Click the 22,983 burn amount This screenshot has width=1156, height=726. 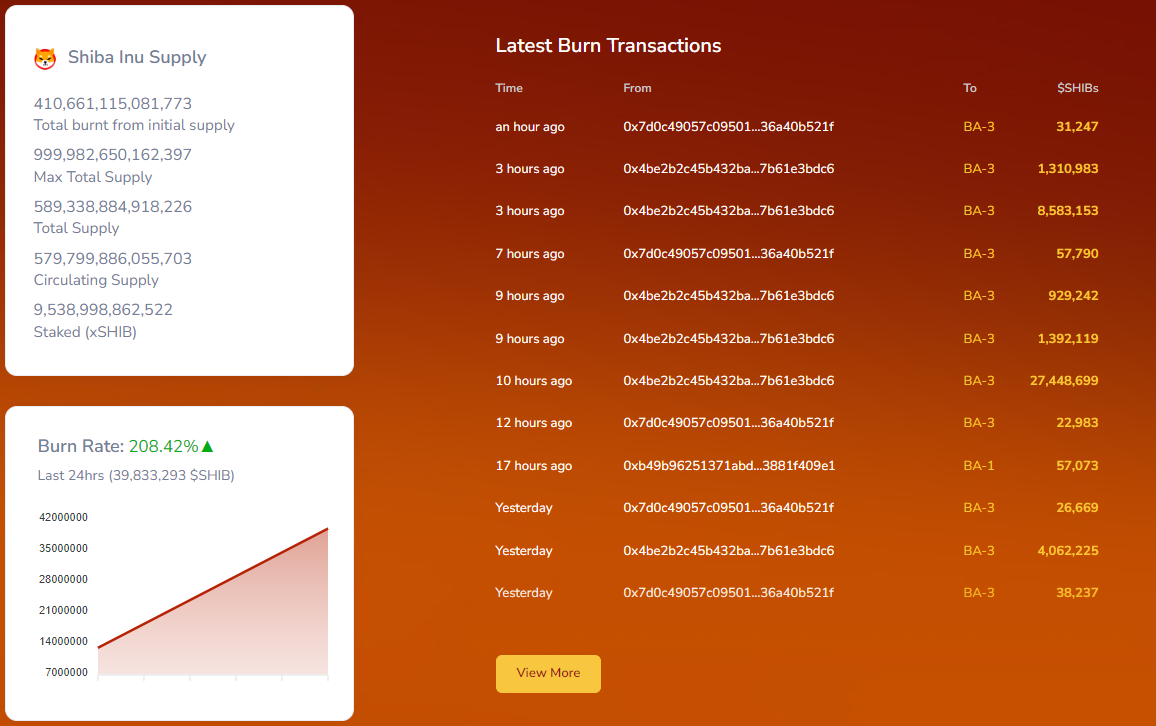coord(1077,423)
